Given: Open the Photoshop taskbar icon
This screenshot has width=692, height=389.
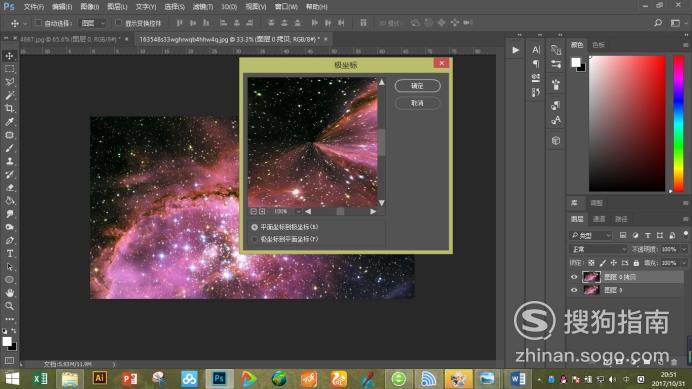Looking at the screenshot, I should [219, 378].
